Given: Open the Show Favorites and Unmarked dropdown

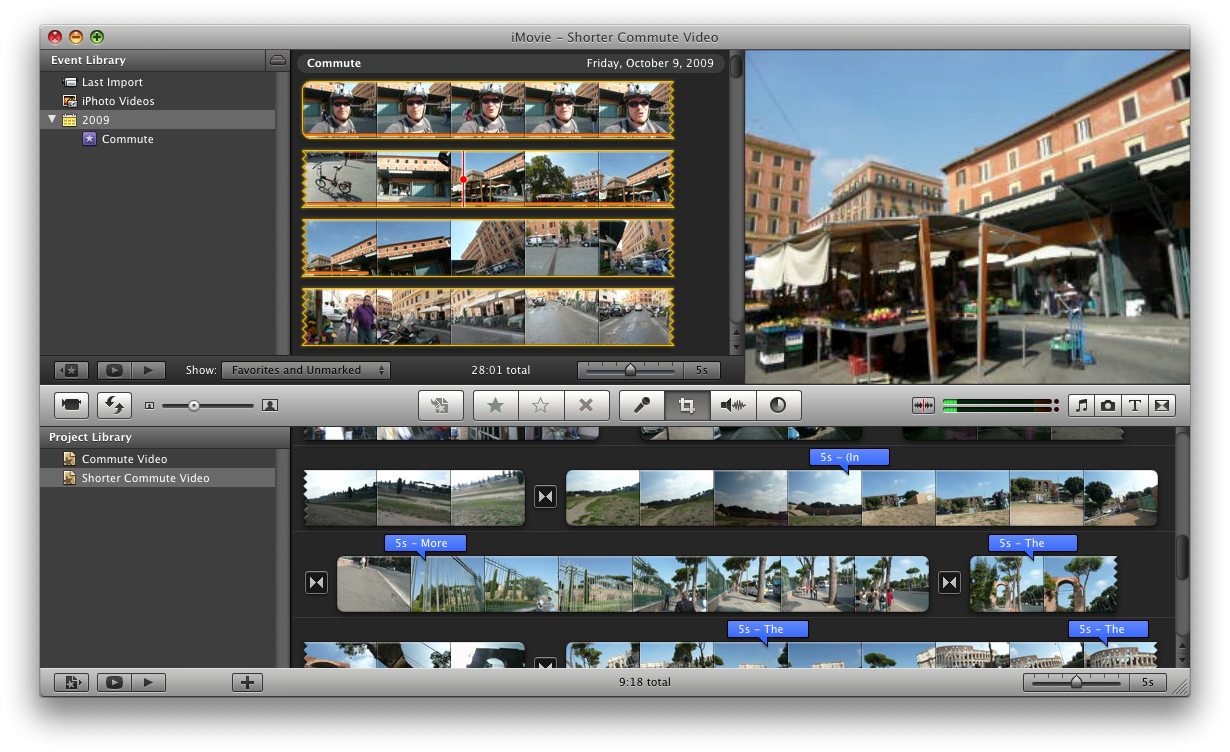Looking at the screenshot, I should 306,370.
